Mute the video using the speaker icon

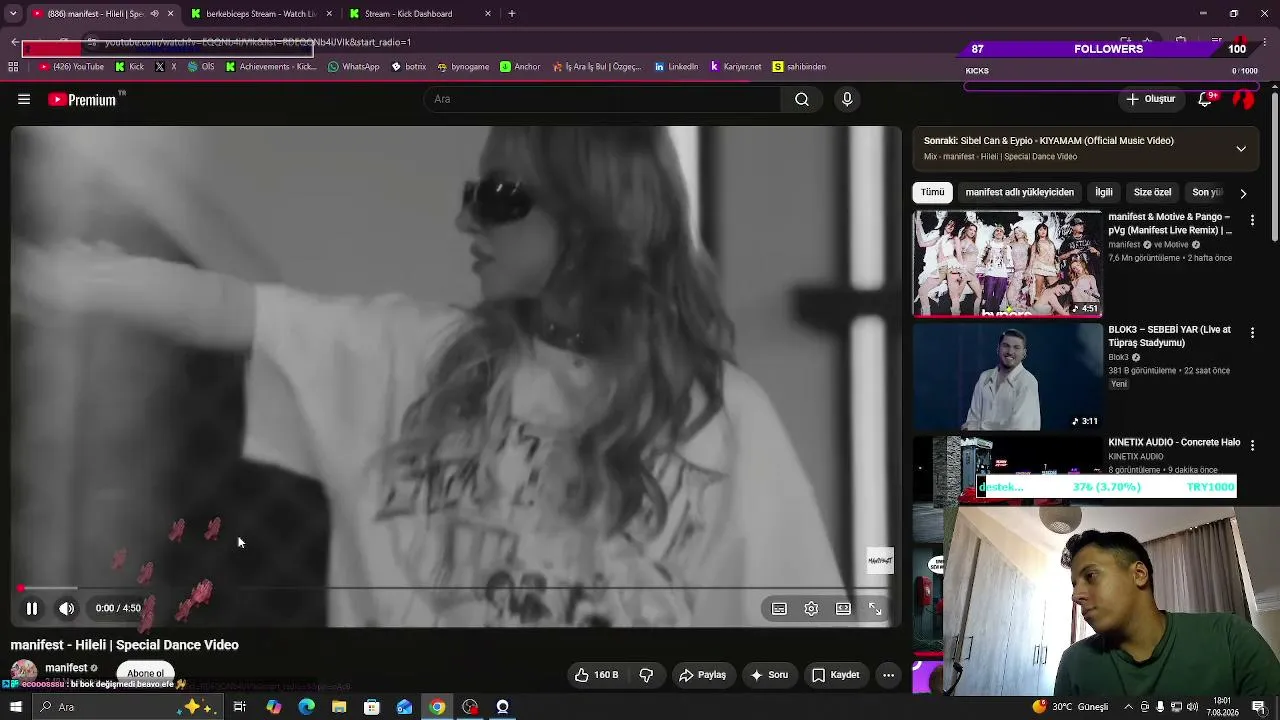coord(66,608)
